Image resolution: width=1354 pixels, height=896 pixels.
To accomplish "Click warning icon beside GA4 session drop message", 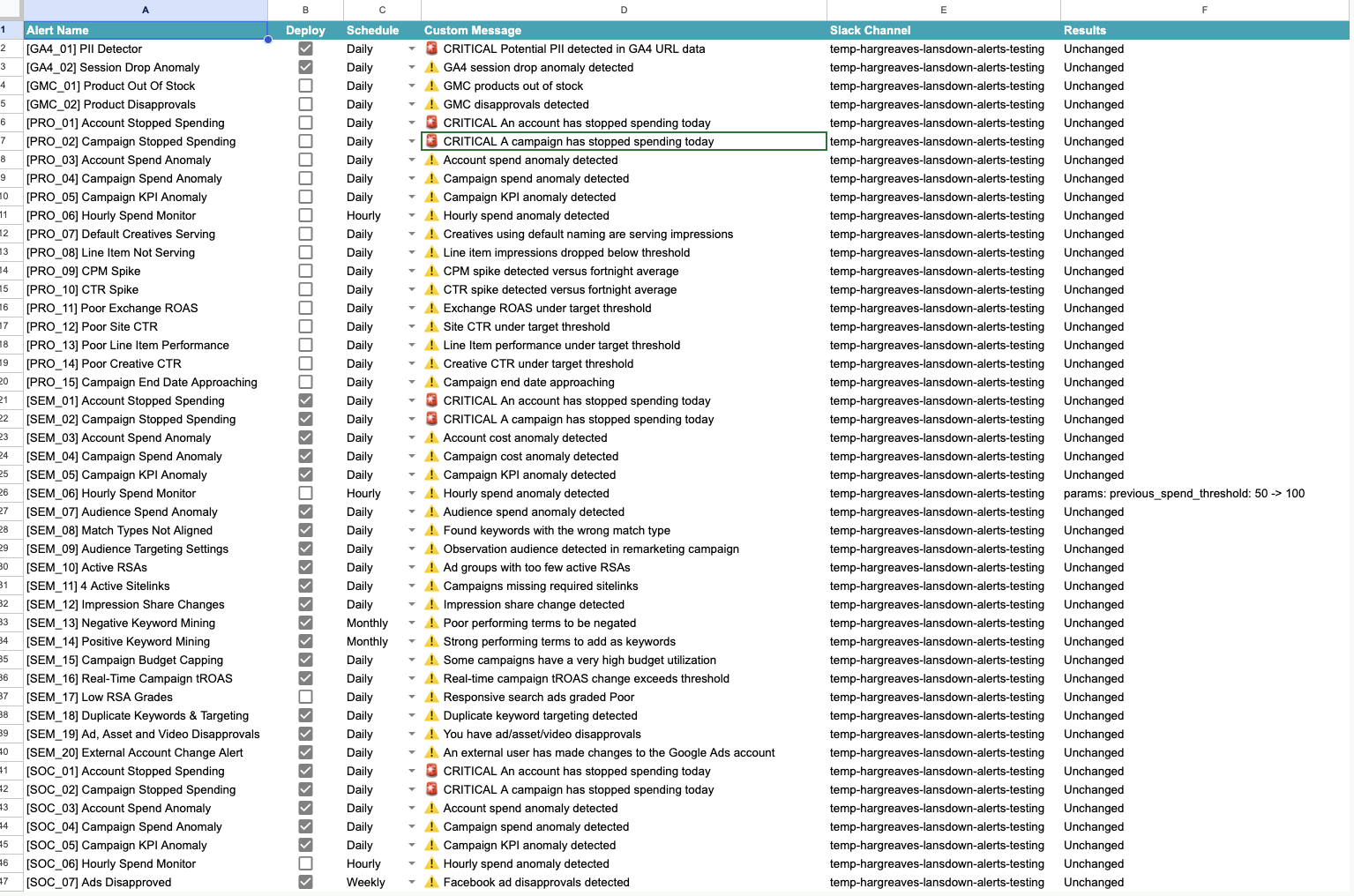I will [x=431, y=67].
